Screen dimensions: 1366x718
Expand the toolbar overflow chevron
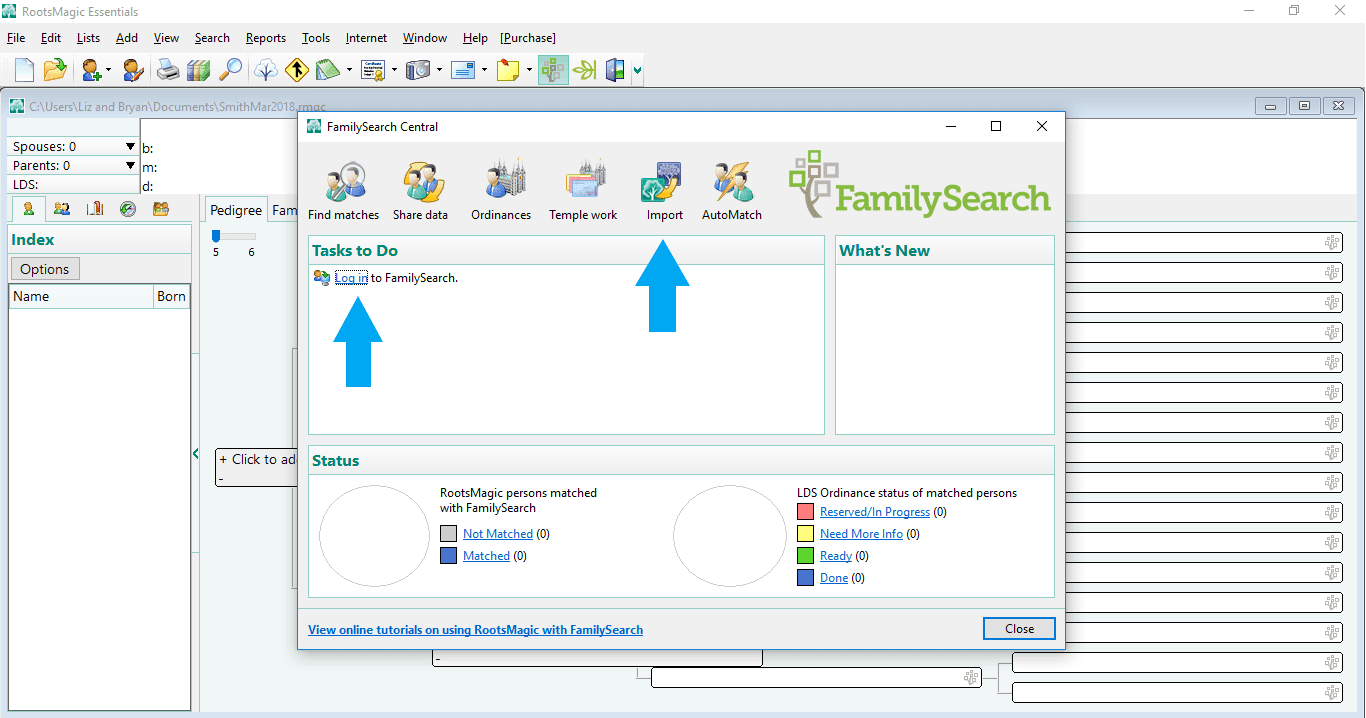pos(637,70)
